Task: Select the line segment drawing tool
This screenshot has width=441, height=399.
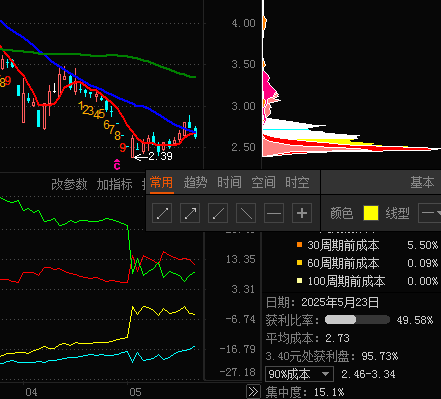Action: (x=162, y=213)
